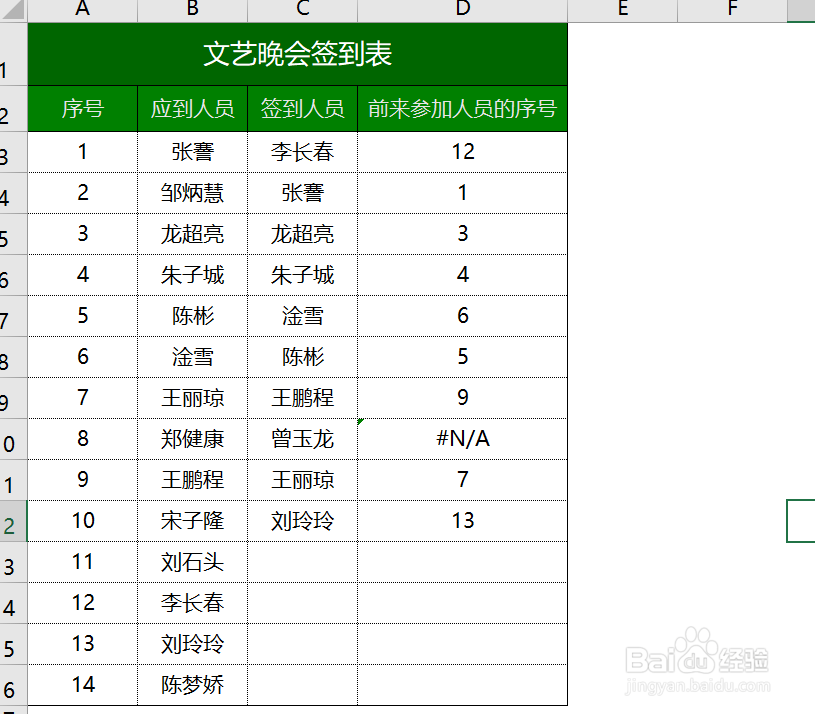Select column header D
815x714 pixels.
(462, 10)
